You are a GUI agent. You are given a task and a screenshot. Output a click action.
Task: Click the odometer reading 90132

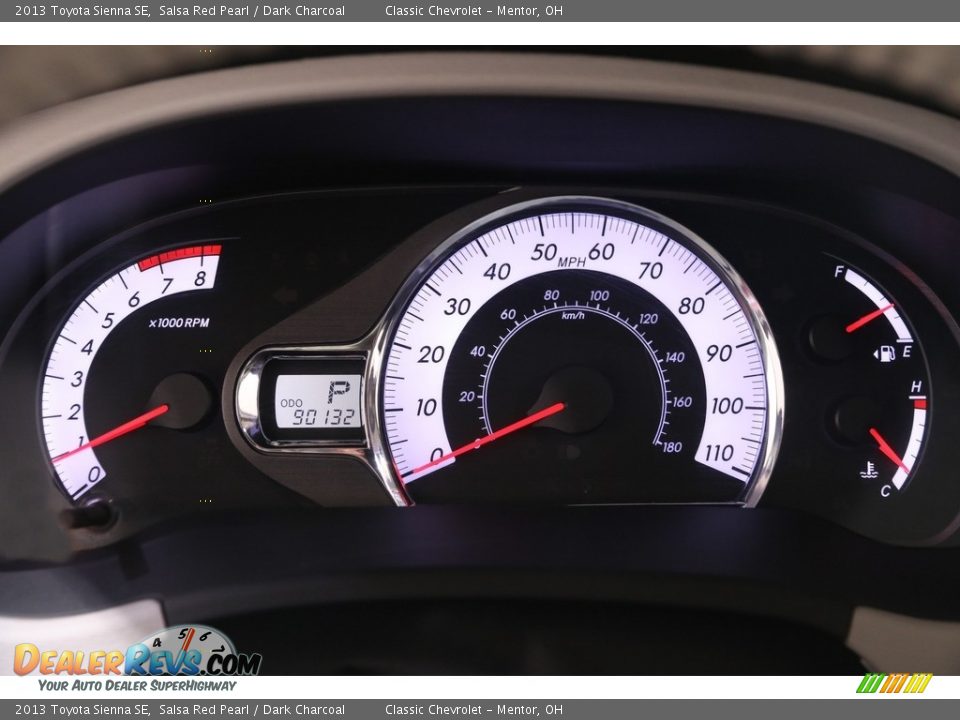pyautogui.click(x=323, y=417)
